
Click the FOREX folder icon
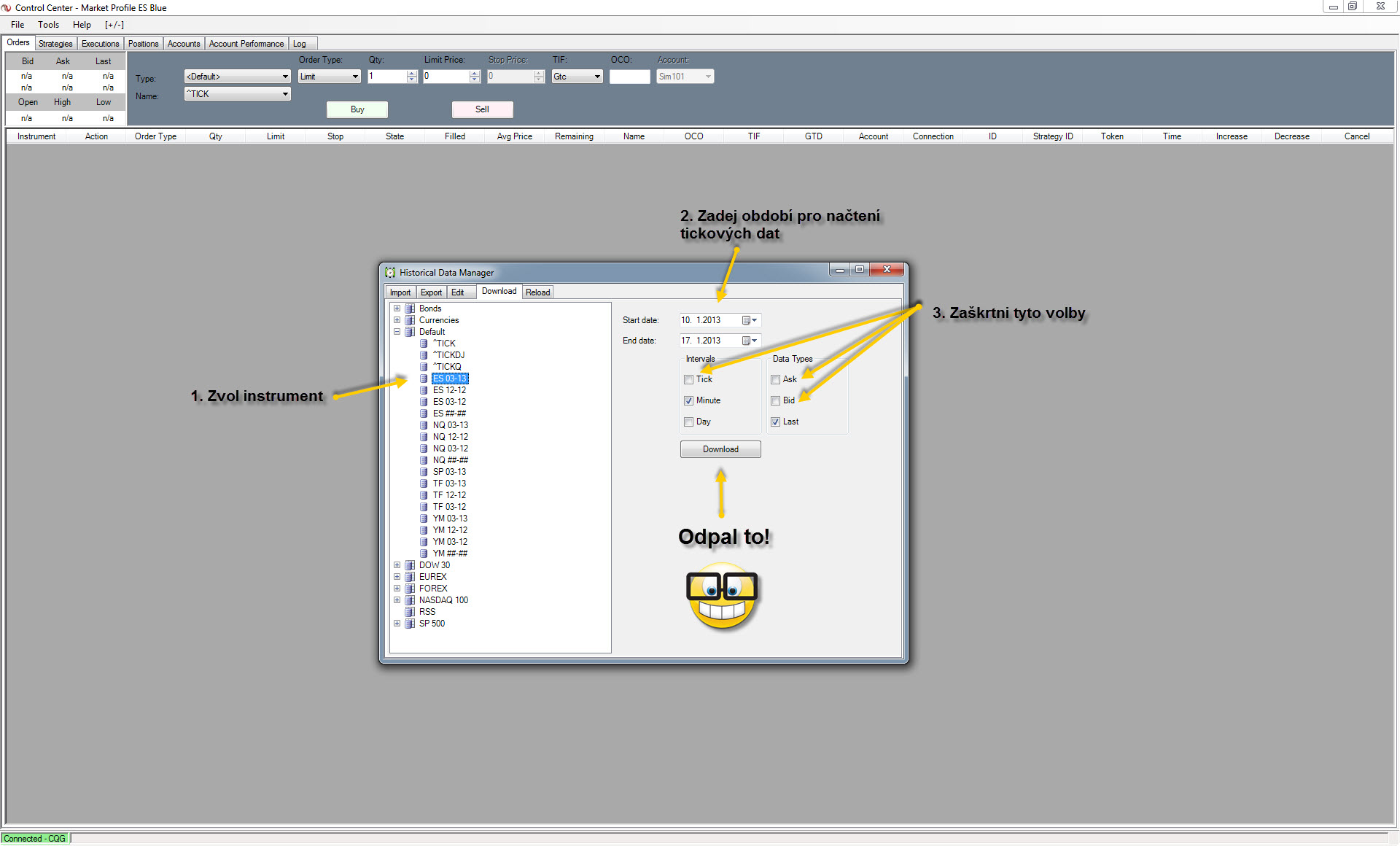pyautogui.click(x=410, y=589)
